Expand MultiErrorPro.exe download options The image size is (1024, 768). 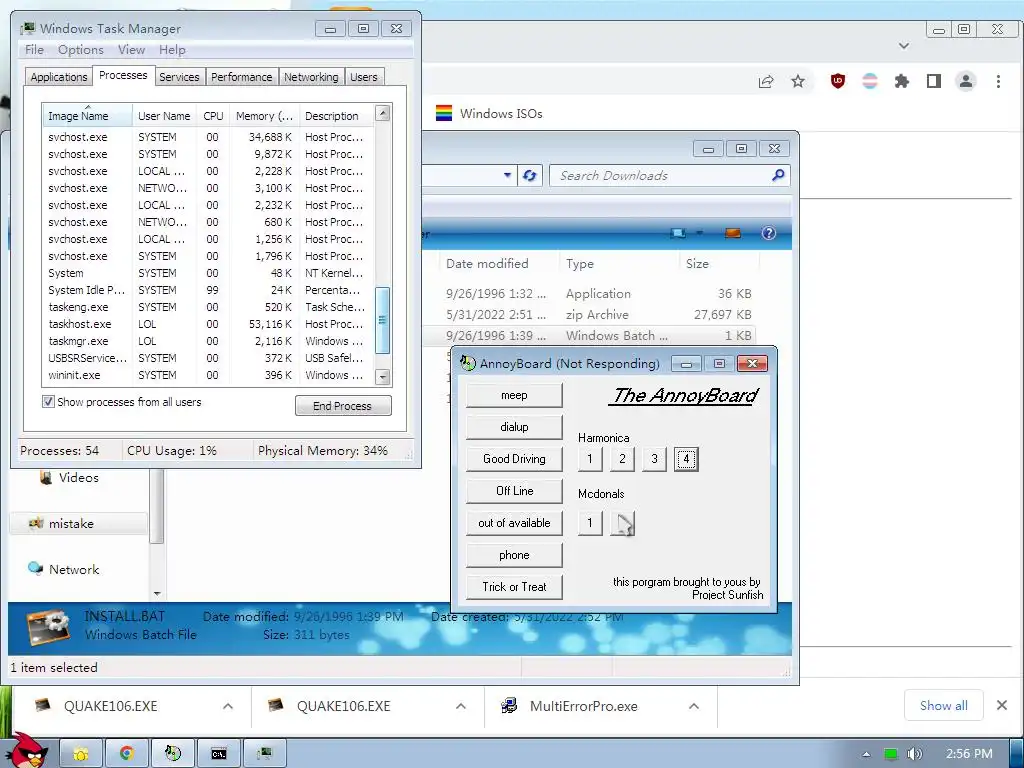tap(694, 706)
